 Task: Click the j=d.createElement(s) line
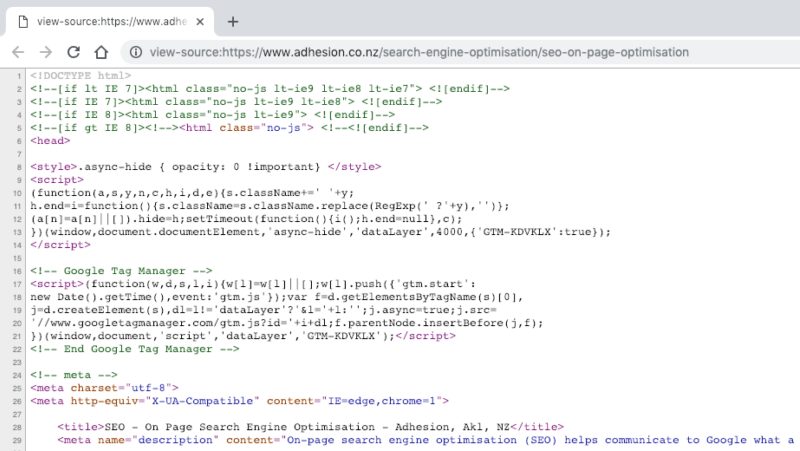[x=263, y=310]
